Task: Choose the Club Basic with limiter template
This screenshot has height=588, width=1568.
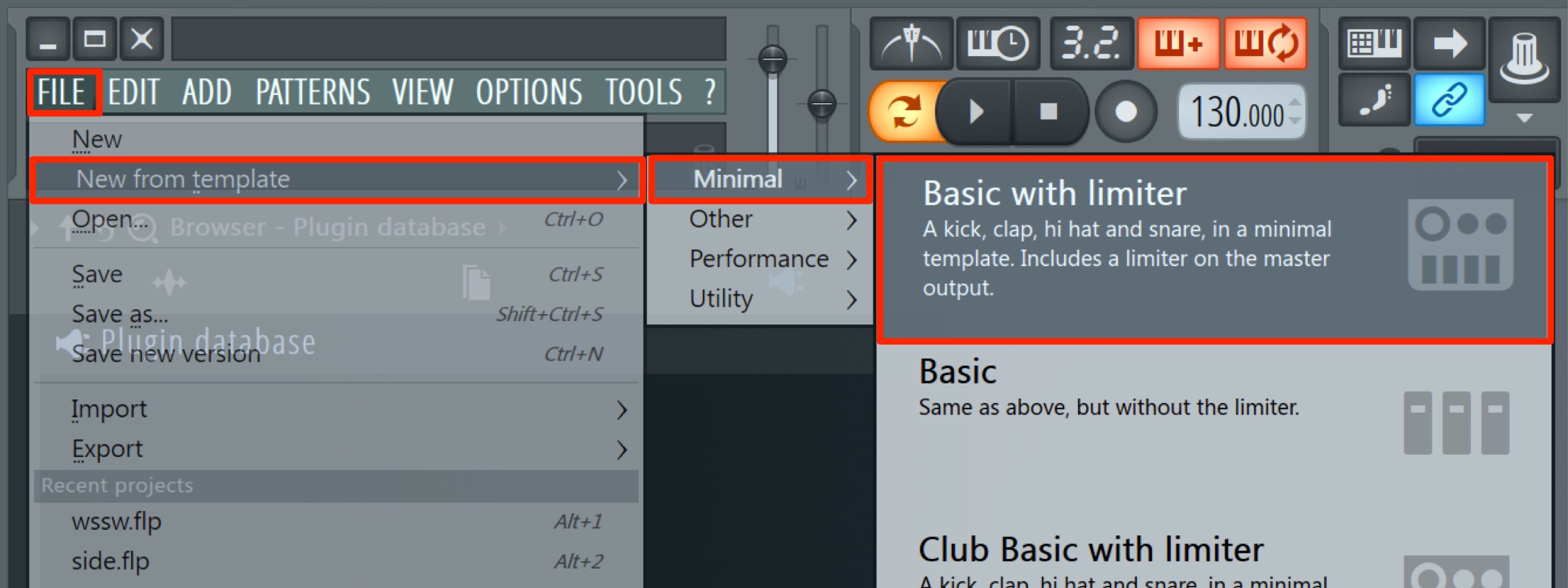Action: click(1214, 556)
